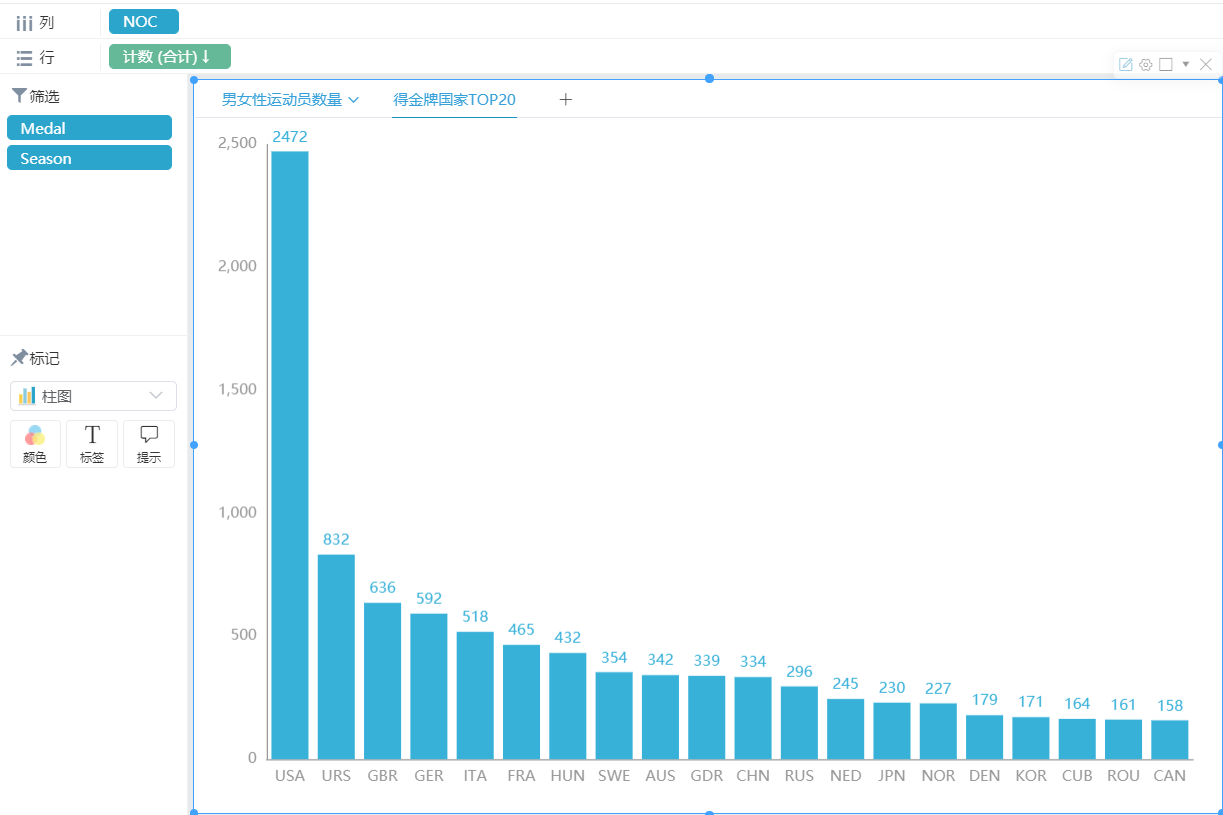Add a new sheet with the plus icon
This screenshot has height=815, width=1223.
(566, 99)
